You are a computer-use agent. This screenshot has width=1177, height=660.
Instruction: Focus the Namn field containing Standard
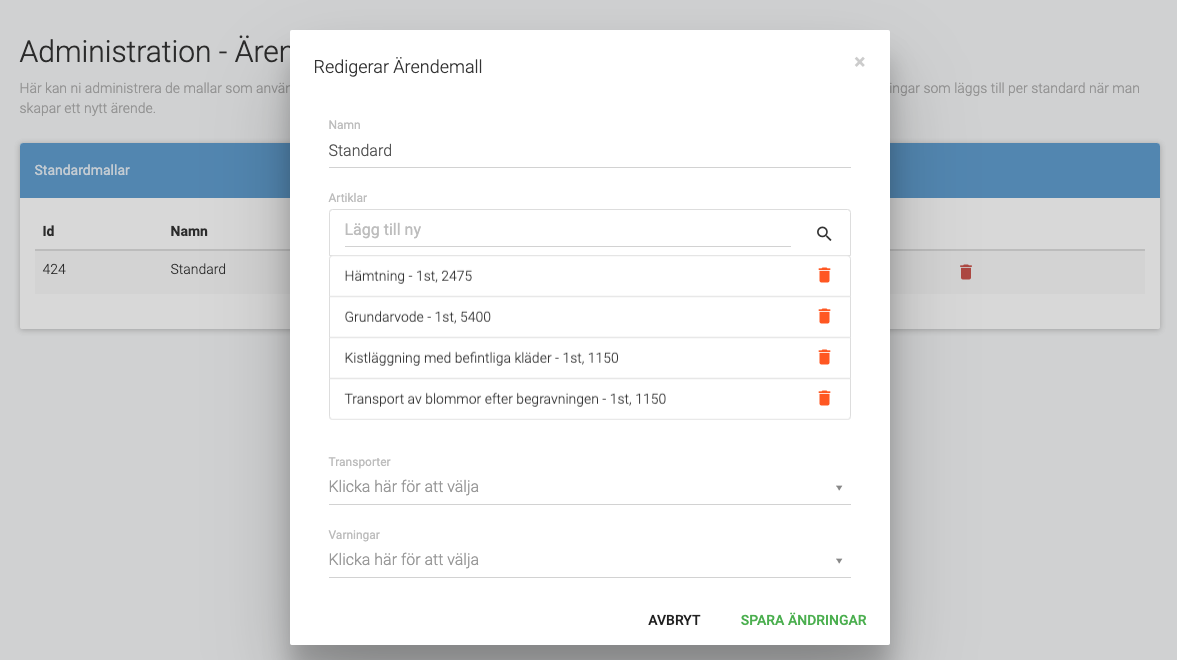pyautogui.click(x=589, y=150)
